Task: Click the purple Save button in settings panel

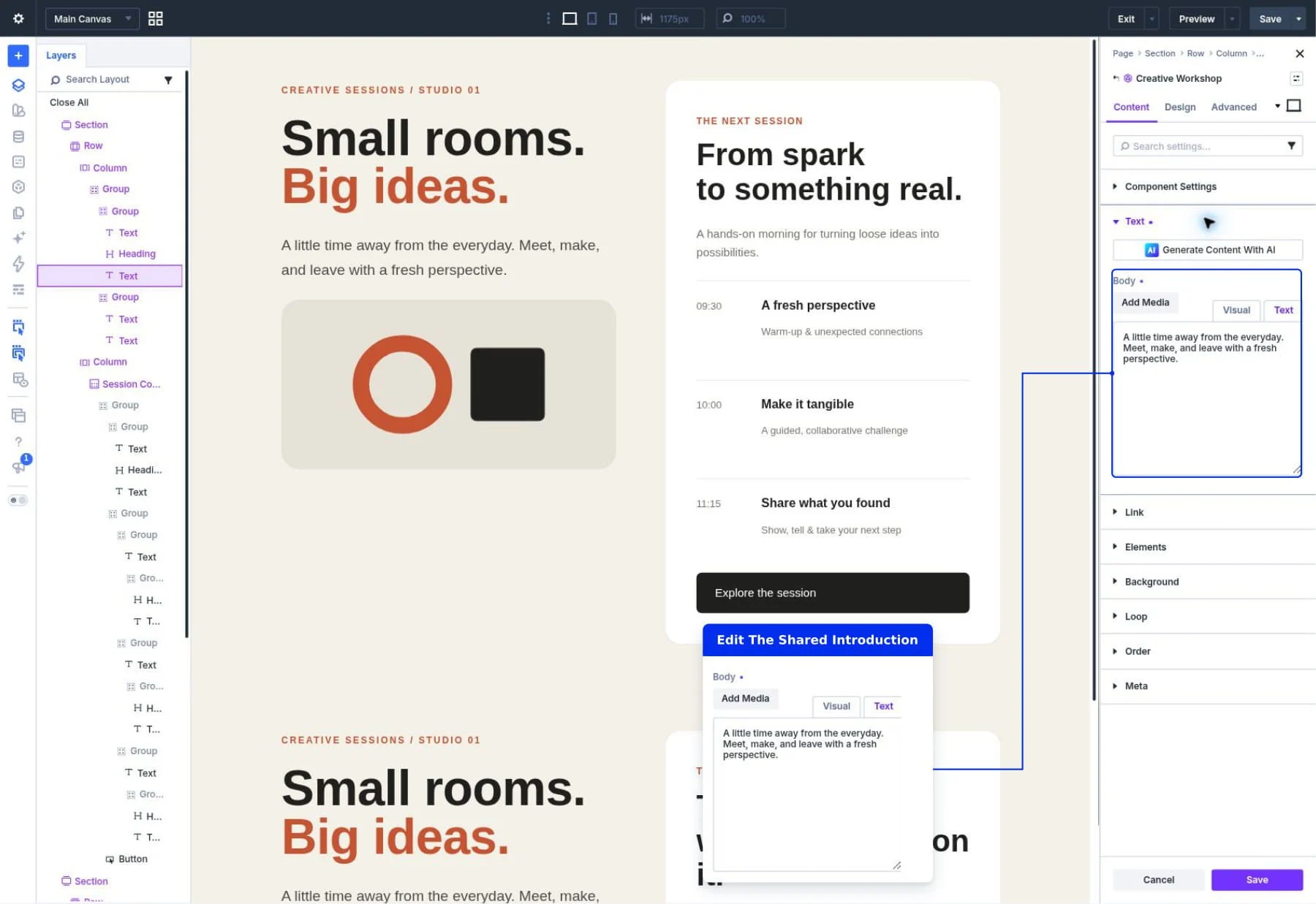Action: coord(1257,880)
